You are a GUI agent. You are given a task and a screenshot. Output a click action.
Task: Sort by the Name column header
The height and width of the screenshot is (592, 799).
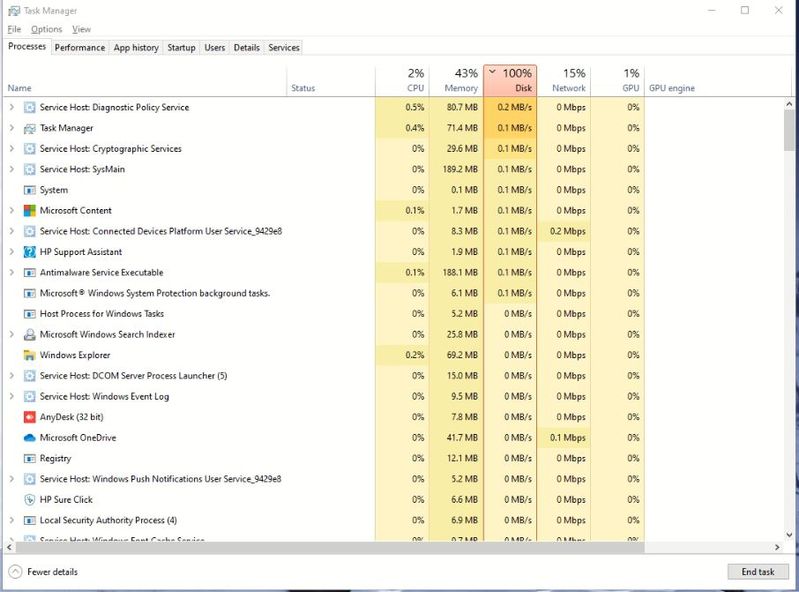145,80
